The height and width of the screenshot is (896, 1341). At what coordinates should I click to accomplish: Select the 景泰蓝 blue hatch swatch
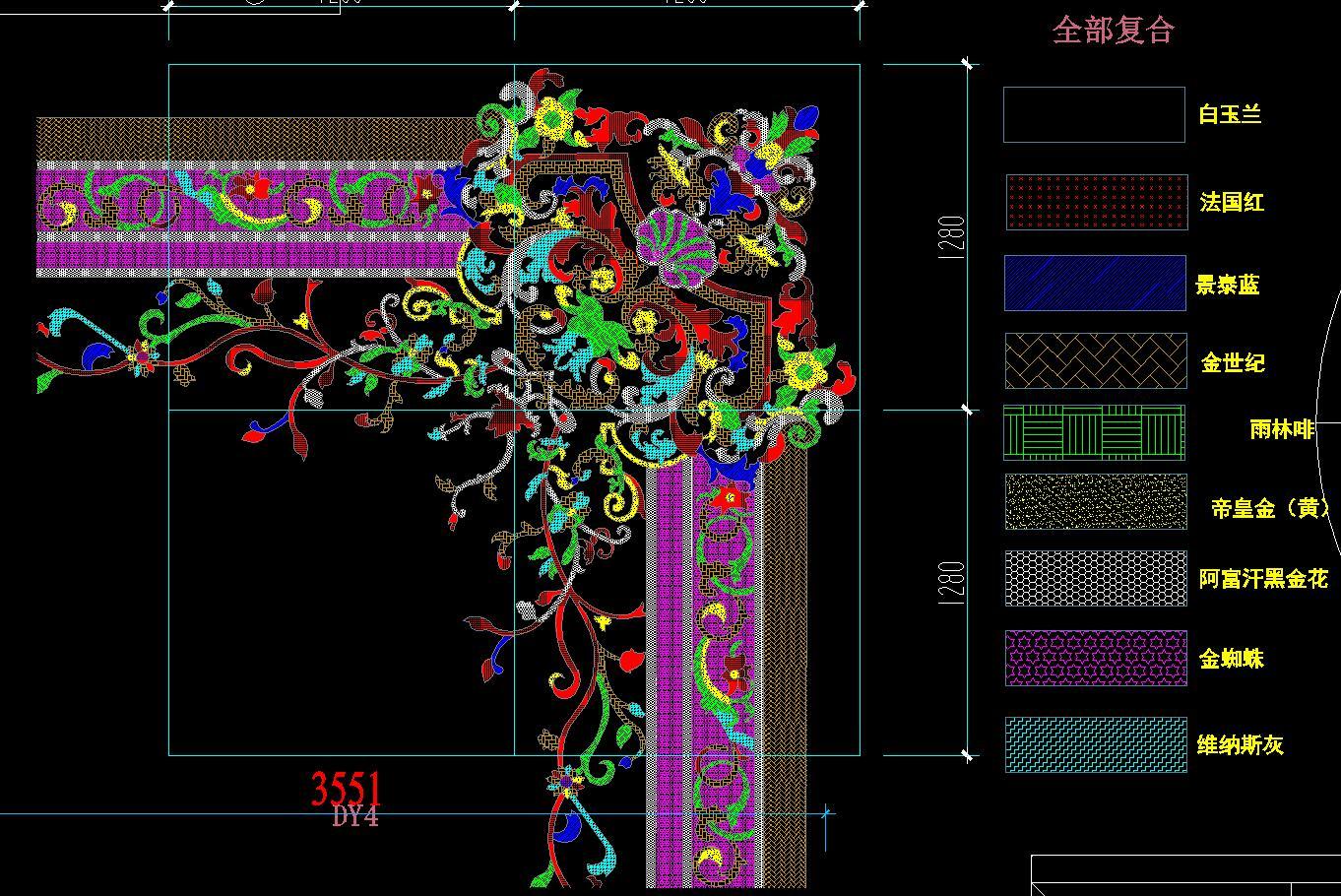tap(1095, 284)
